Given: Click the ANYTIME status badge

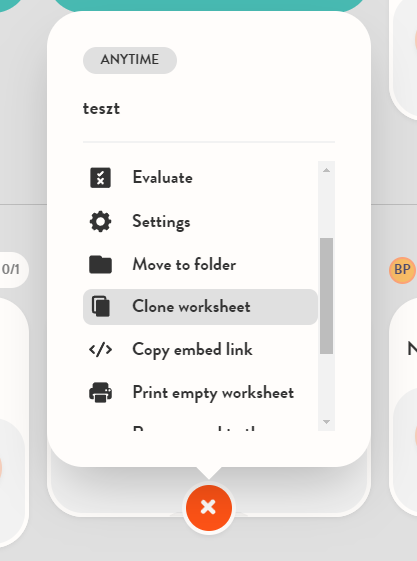Looking at the screenshot, I should (x=130, y=60).
